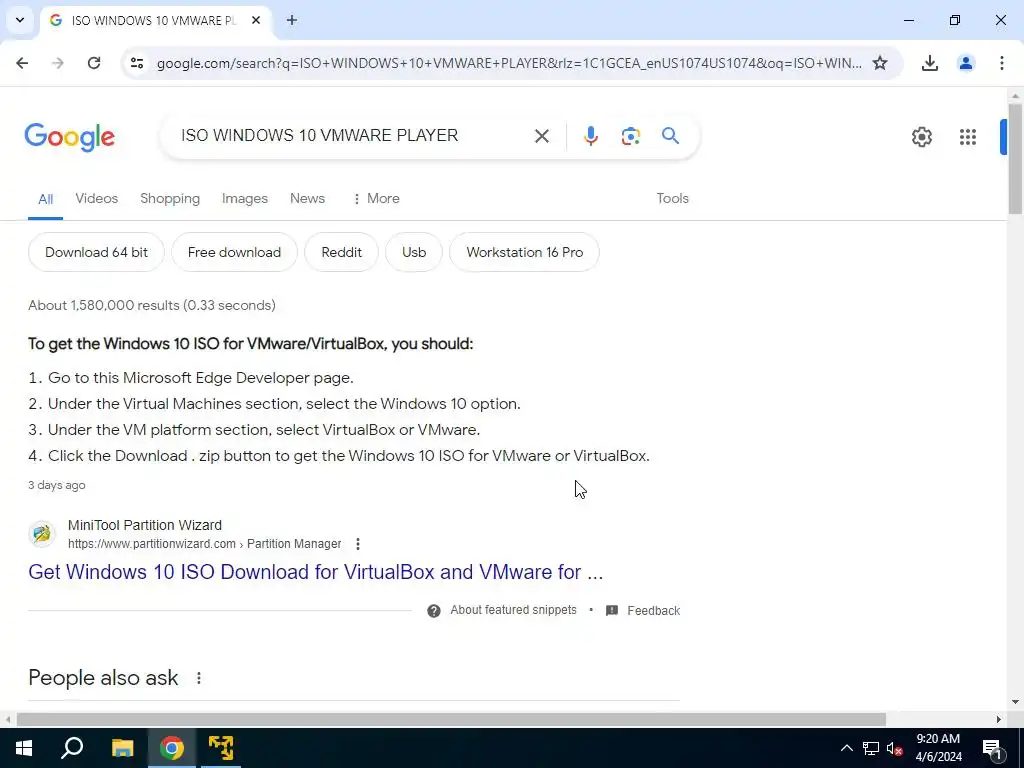Screen dimensions: 1024x768
Task: Click the scroll right arrow on horizontal scrollbar
Action: coord(999,720)
